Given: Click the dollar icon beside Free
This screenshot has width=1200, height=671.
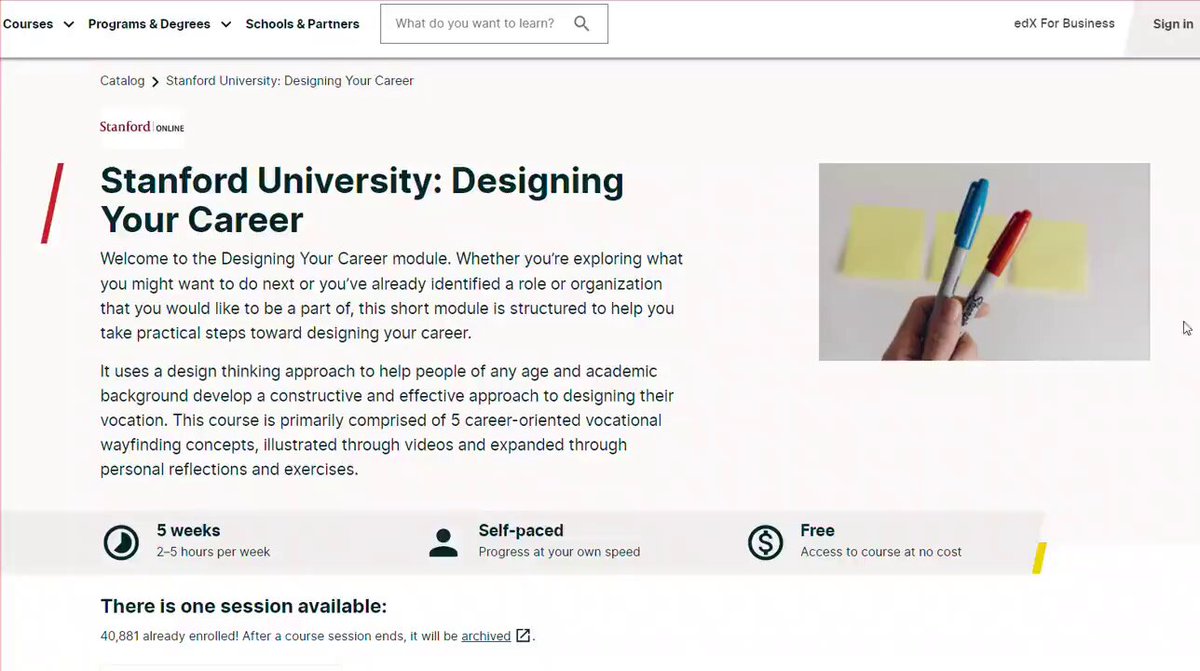Looking at the screenshot, I should [x=765, y=542].
